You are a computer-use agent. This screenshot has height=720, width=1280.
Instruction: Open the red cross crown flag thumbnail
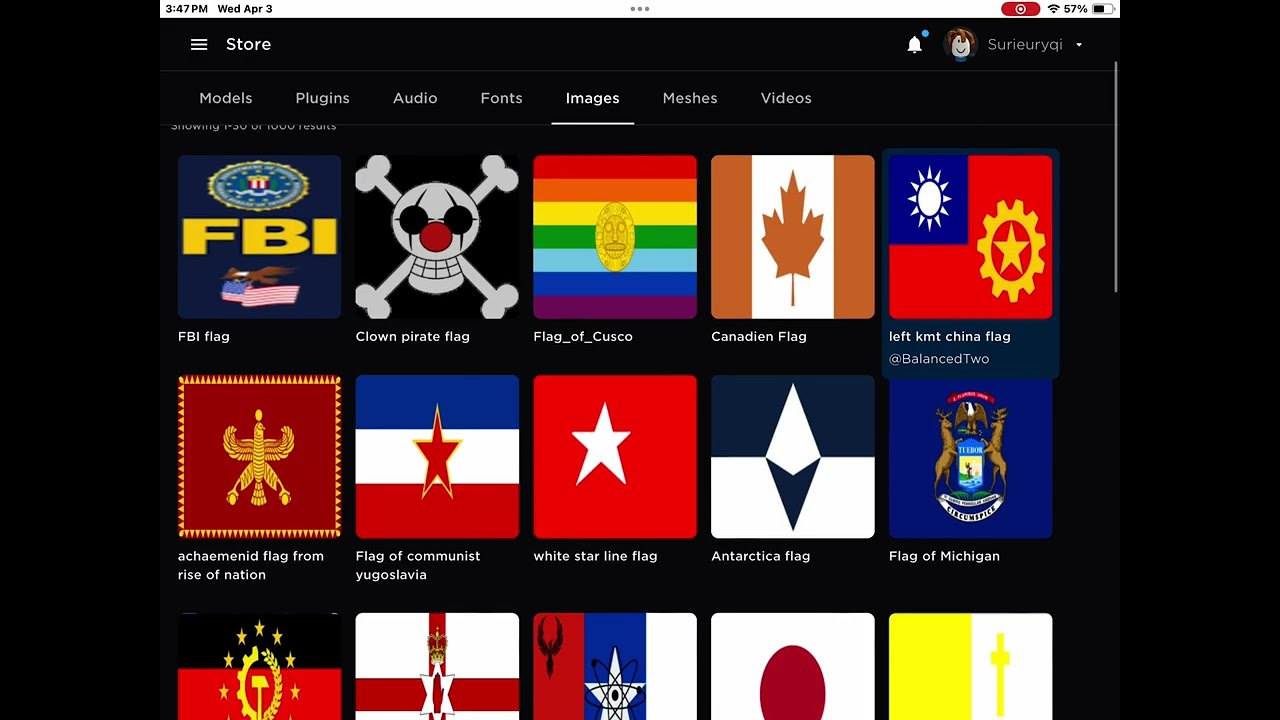coord(437,666)
